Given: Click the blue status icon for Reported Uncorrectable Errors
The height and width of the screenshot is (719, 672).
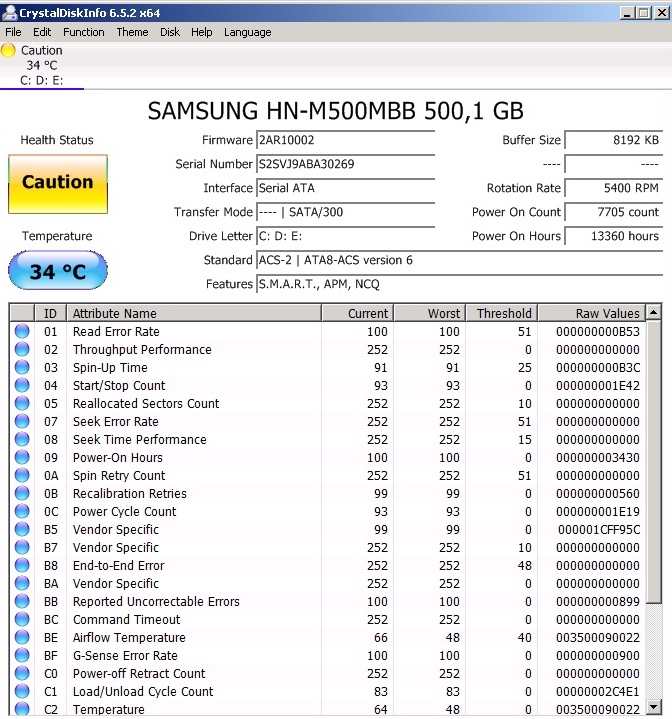Looking at the screenshot, I should tap(22, 601).
